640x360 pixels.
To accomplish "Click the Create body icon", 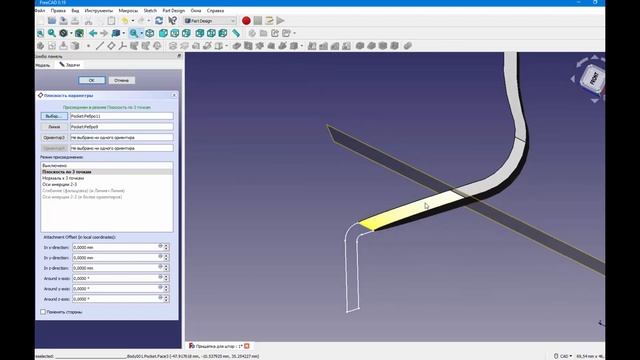I will point(40,46).
